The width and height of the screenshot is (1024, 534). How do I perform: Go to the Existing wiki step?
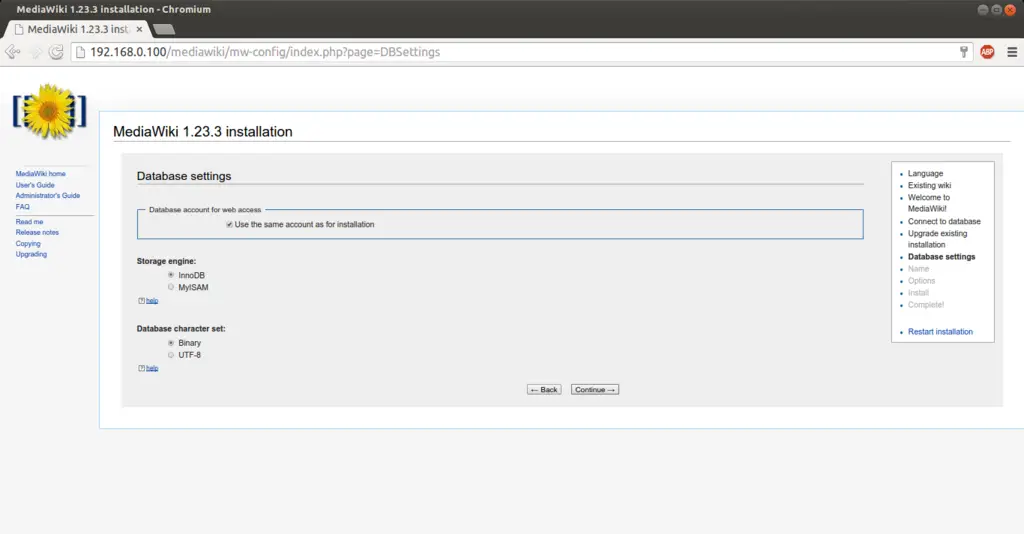point(929,185)
